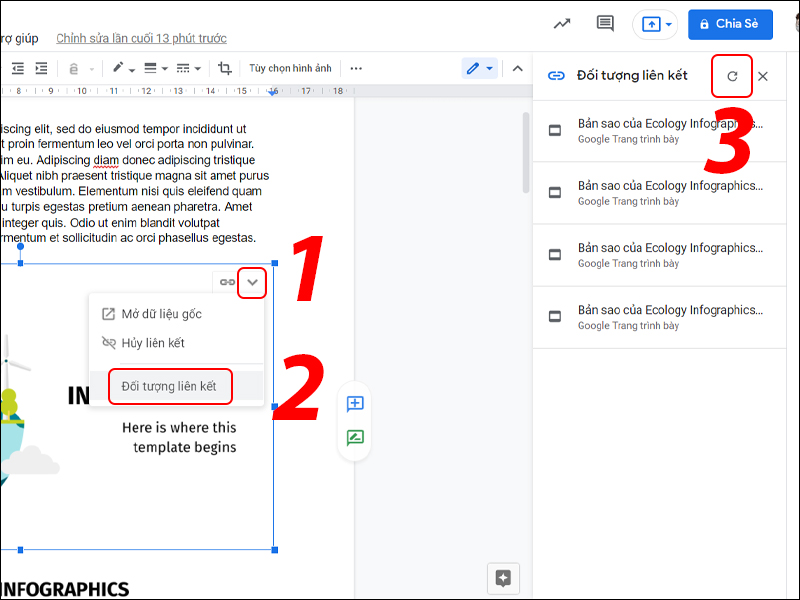
Task: Decrease indent with the toolbar icon
Action: pos(18,68)
